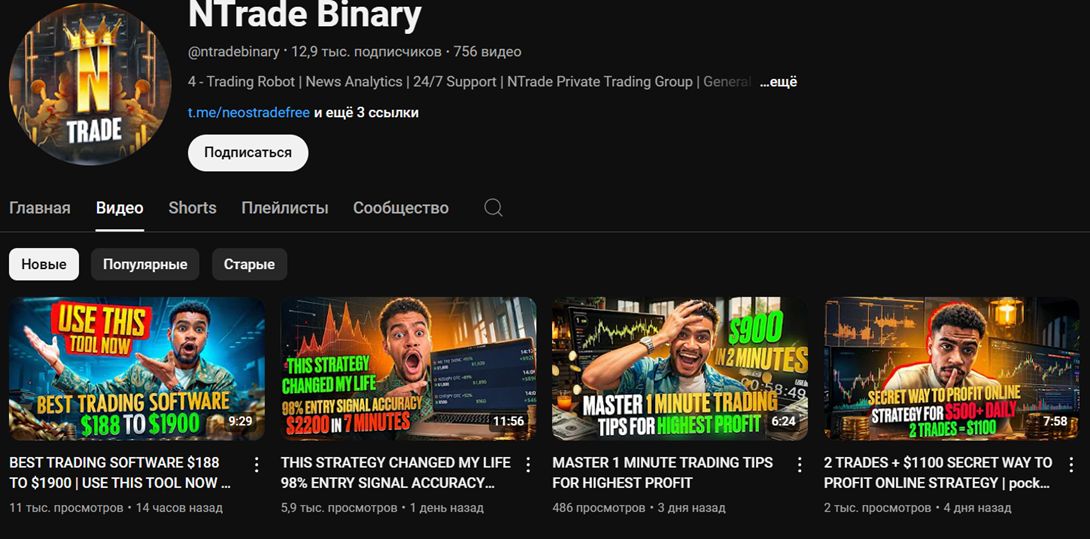Click the 11:56 duration badge

point(508,421)
